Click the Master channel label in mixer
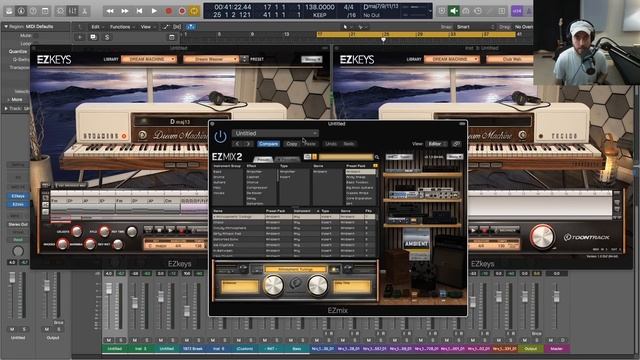 pyautogui.click(x=556, y=349)
